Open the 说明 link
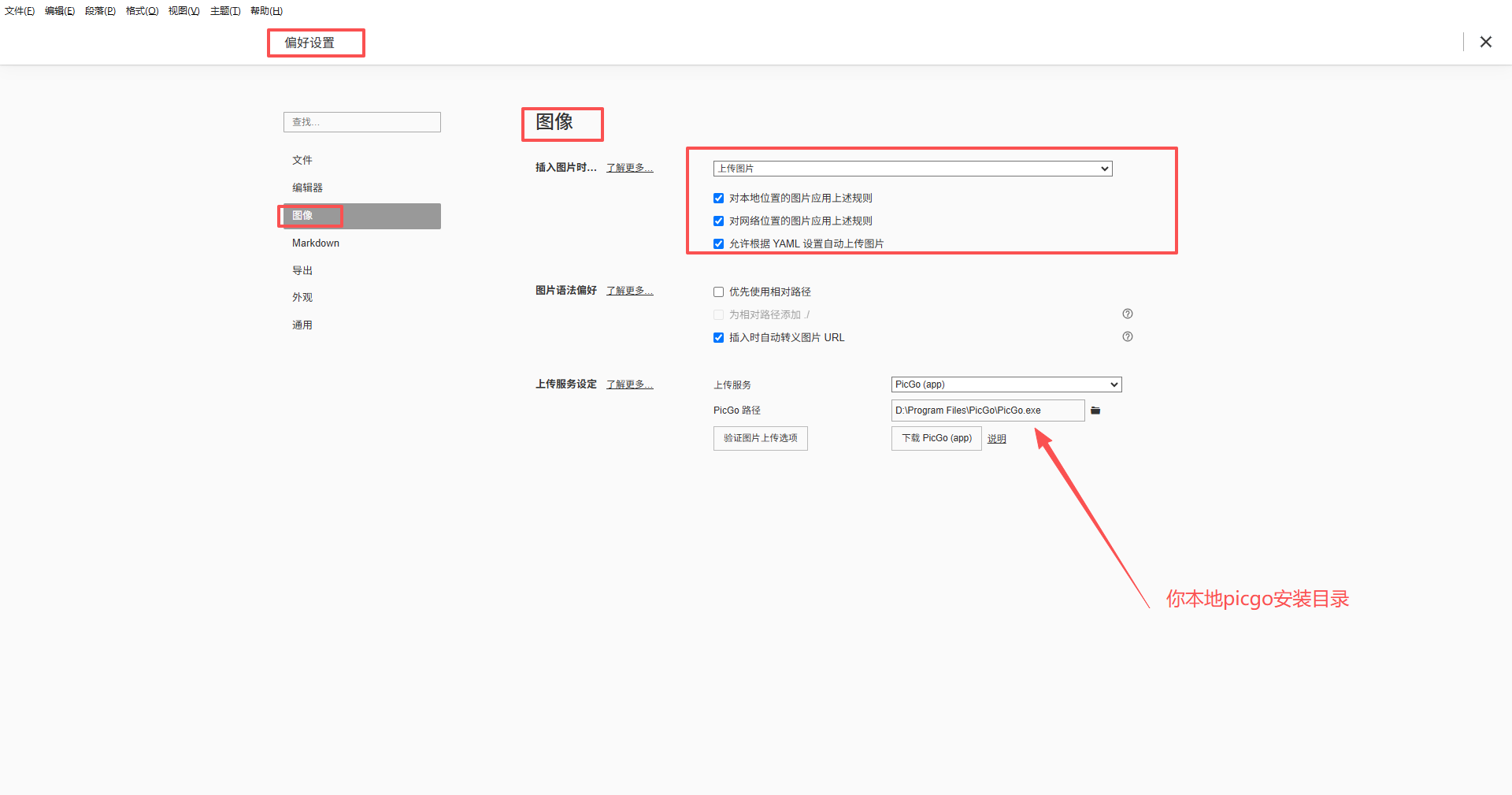Image resolution: width=1512 pixels, height=795 pixels. pos(997,439)
